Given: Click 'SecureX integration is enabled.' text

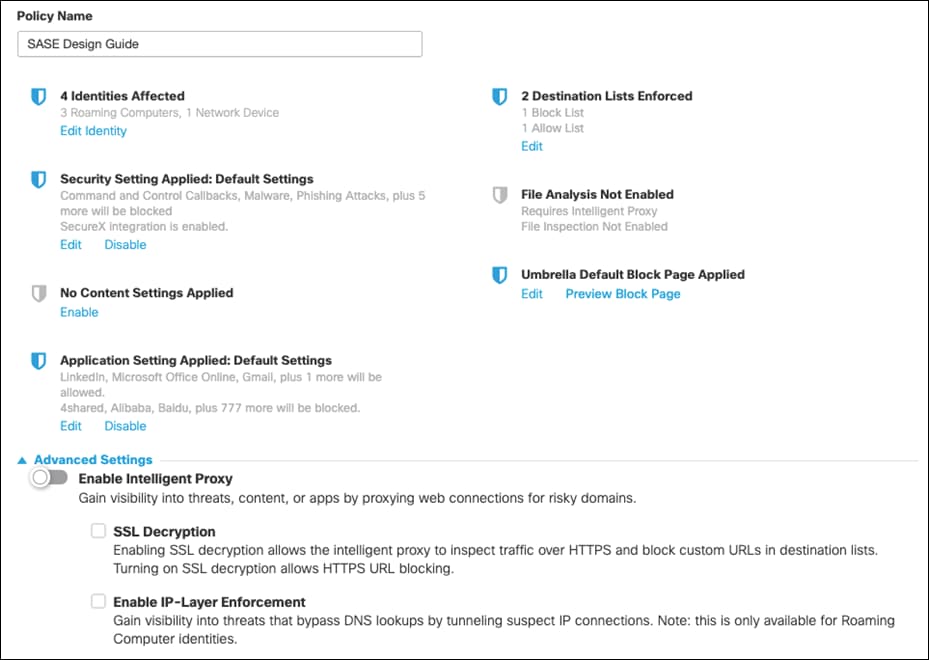Looking at the screenshot, I should [144, 226].
